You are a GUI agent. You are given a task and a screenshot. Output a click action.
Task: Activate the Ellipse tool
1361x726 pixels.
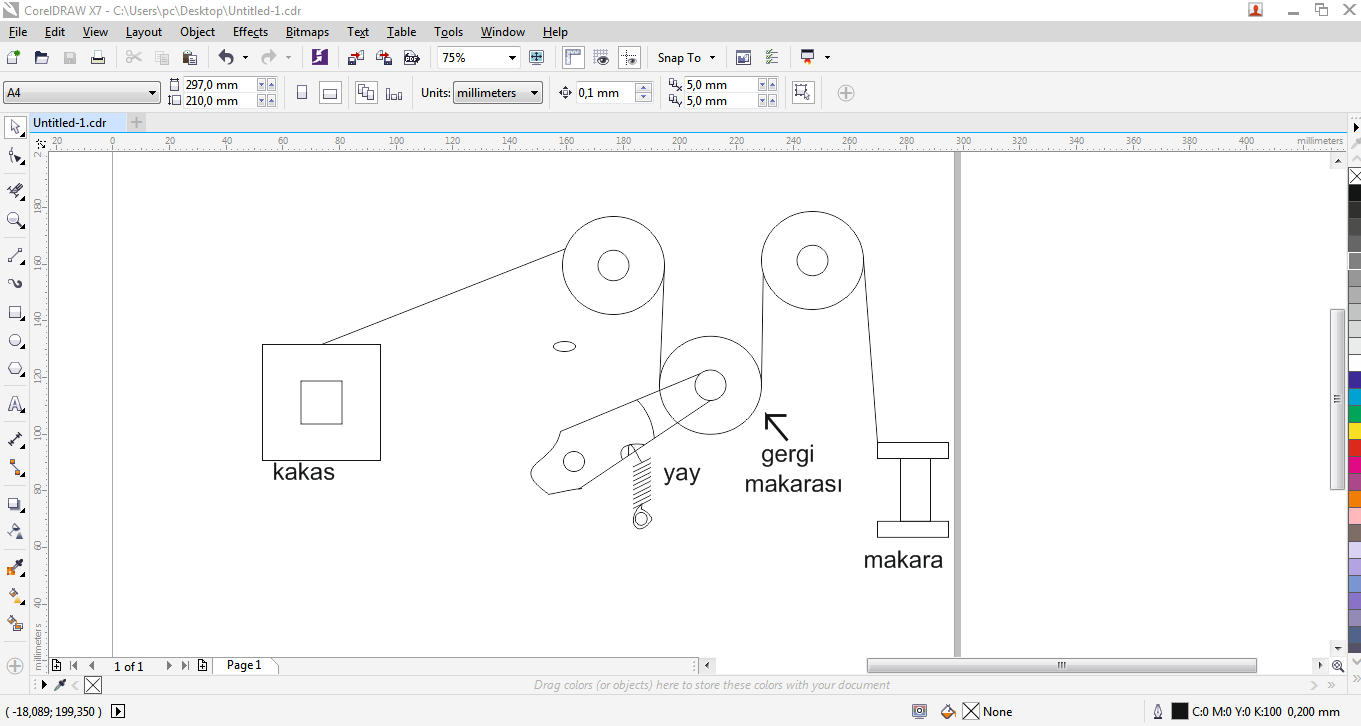[x=15, y=341]
